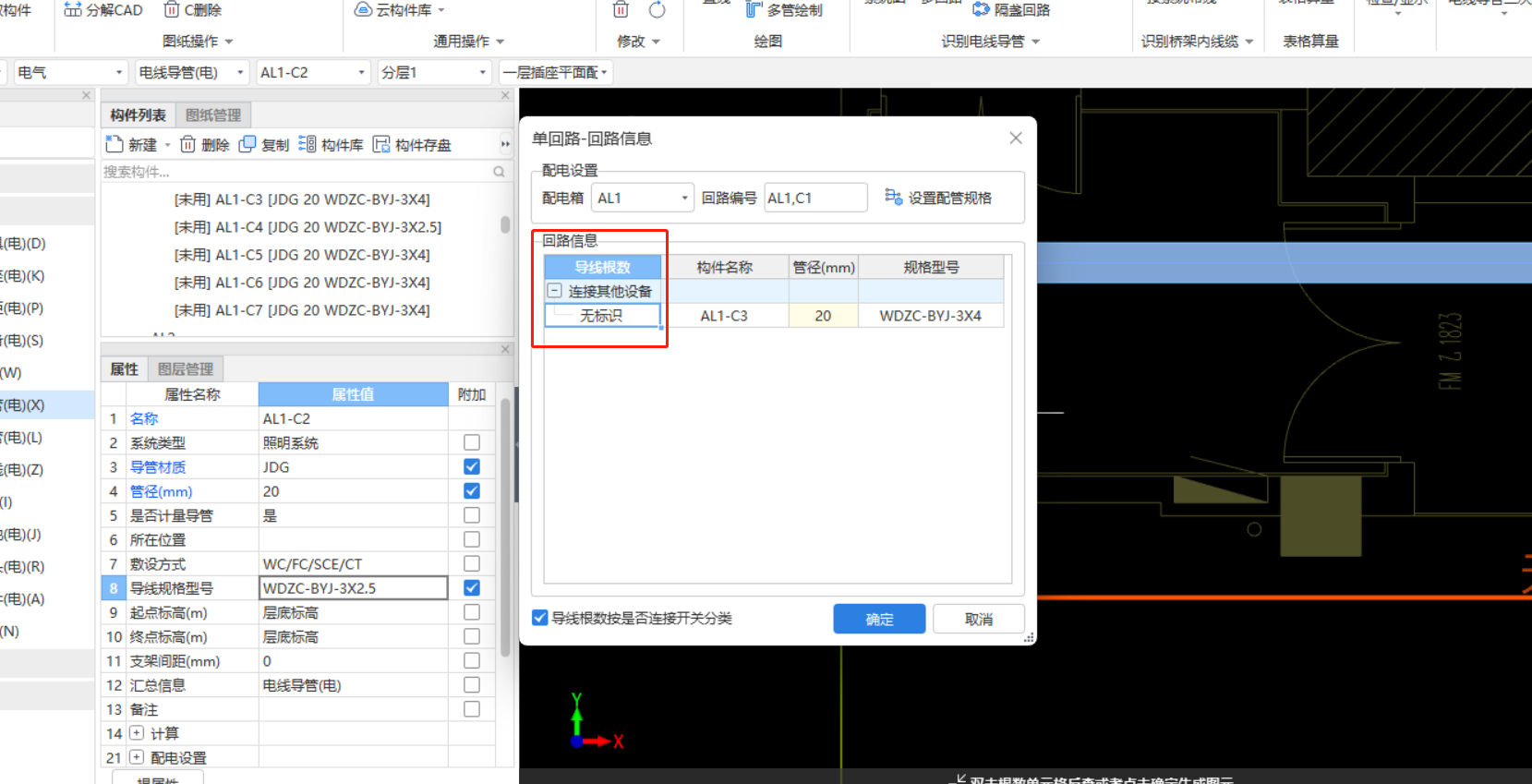
Task: Open the 图纸操作 ribbon group menu
Action: tap(198, 42)
